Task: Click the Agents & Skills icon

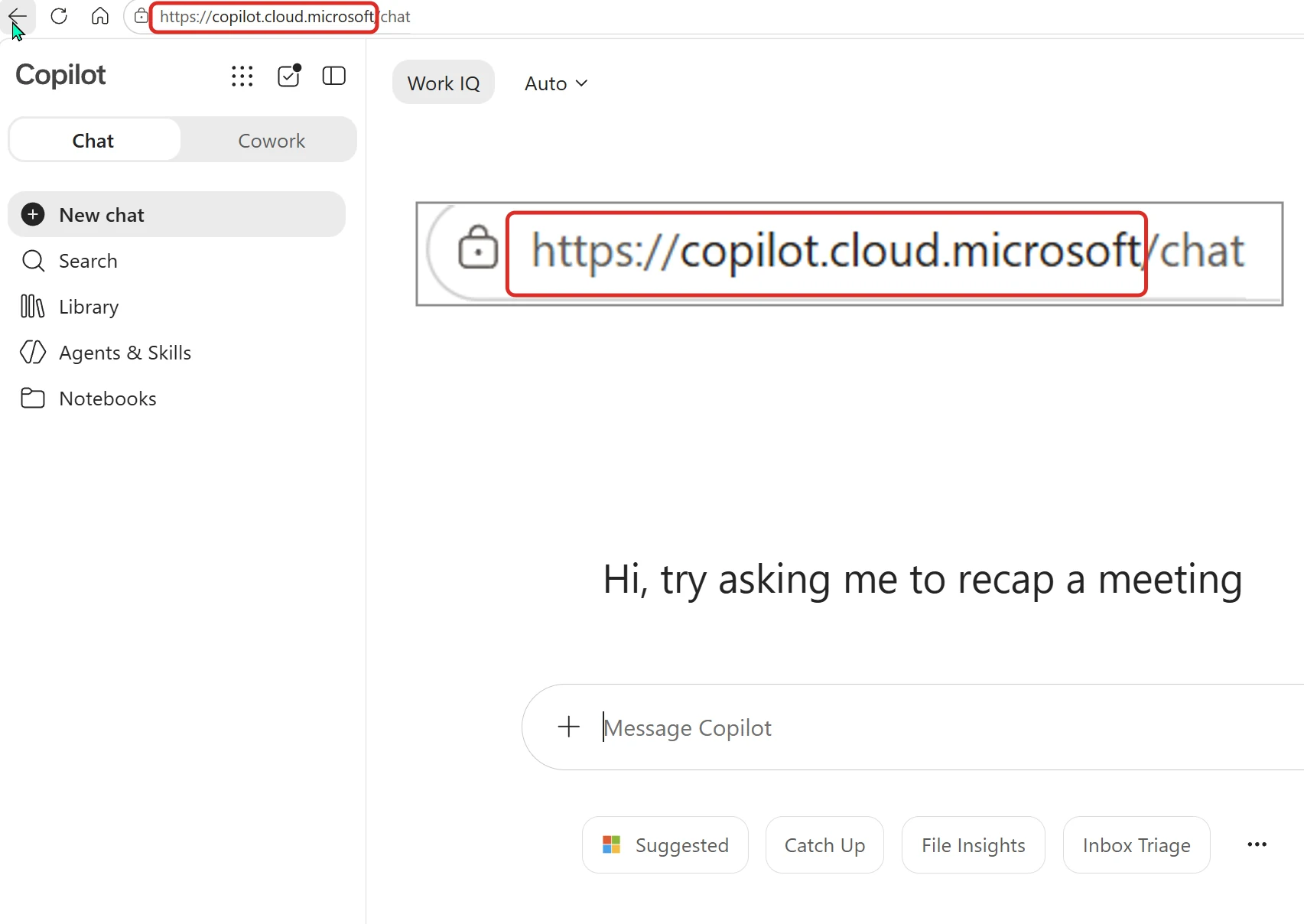Action: (x=33, y=353)
